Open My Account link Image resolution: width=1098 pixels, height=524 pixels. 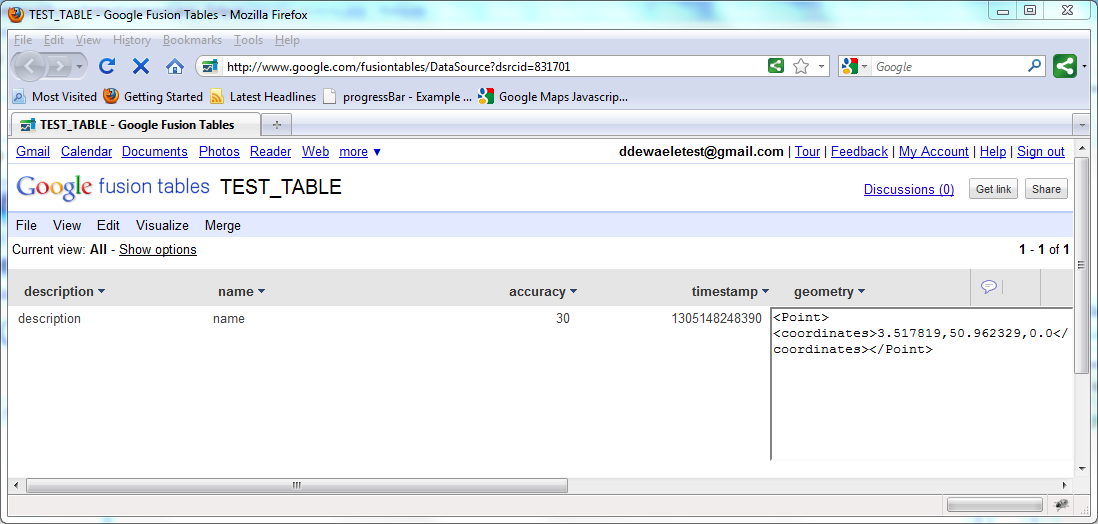tap(933, 151)
